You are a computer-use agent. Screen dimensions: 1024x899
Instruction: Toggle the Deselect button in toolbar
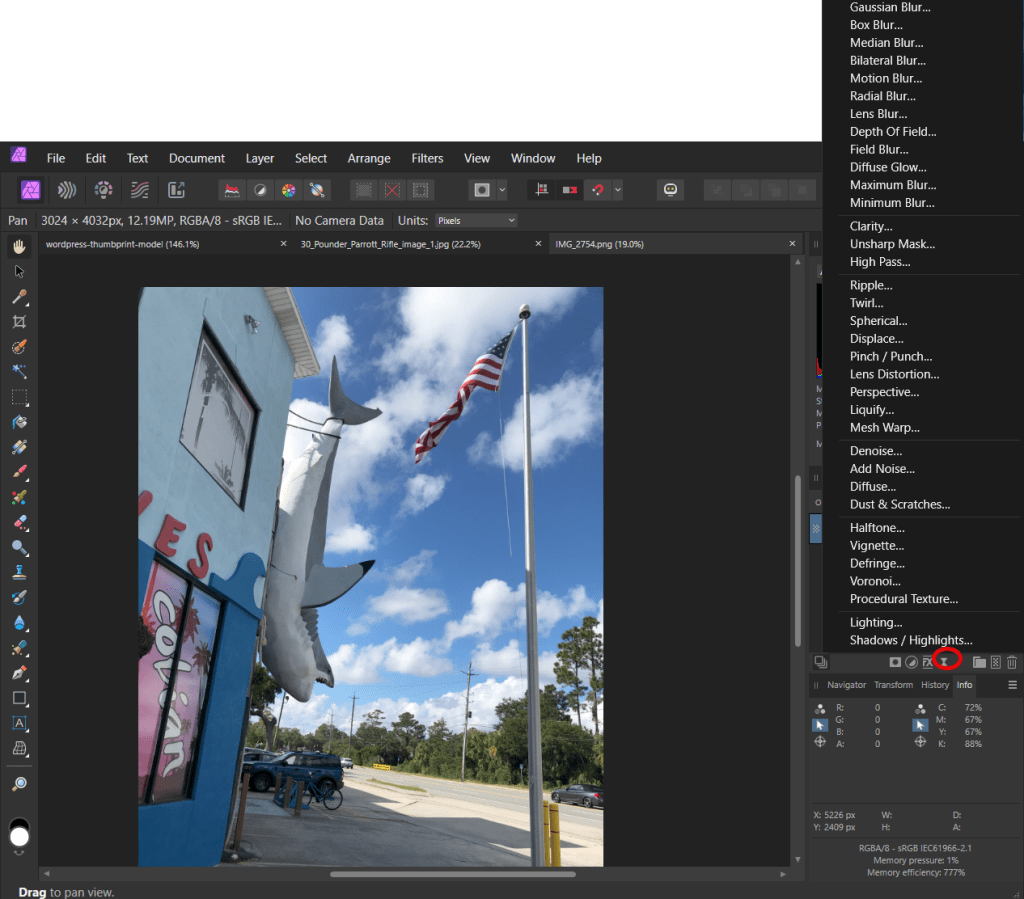coord(393,190)
